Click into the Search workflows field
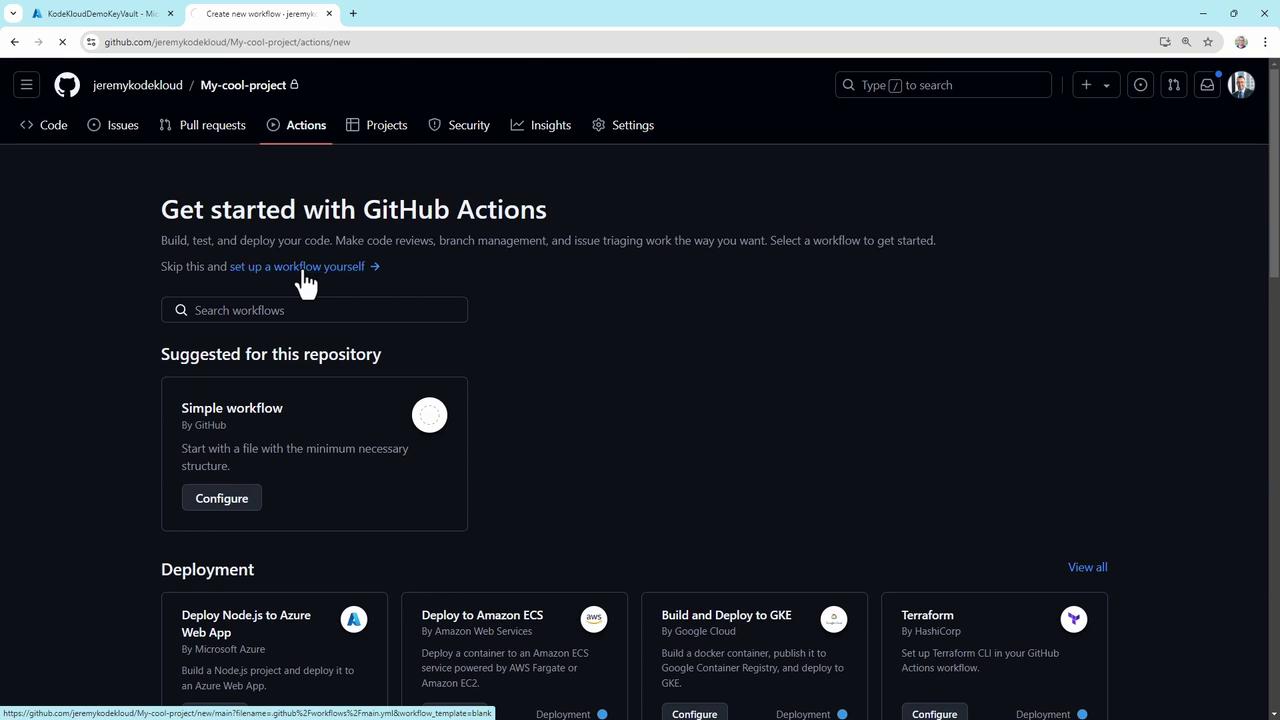1280x720 pixels. pyautogui.click(x=314, y=310)
